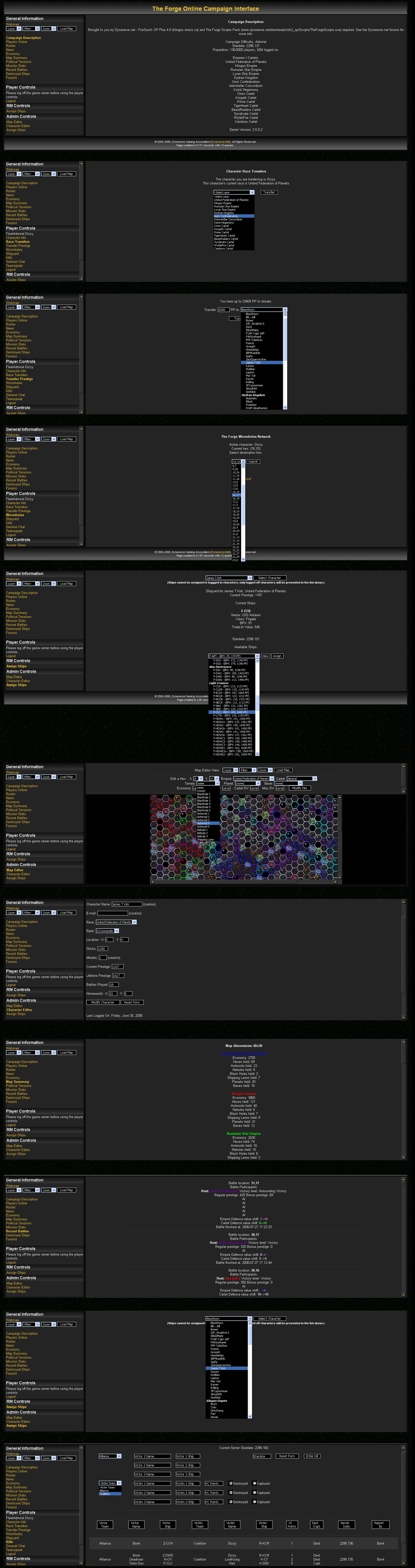Viewport: 415px width, 1568px height.
Task: Open the Race dropdown in Character Editor
Action: [x=116, y=922]
